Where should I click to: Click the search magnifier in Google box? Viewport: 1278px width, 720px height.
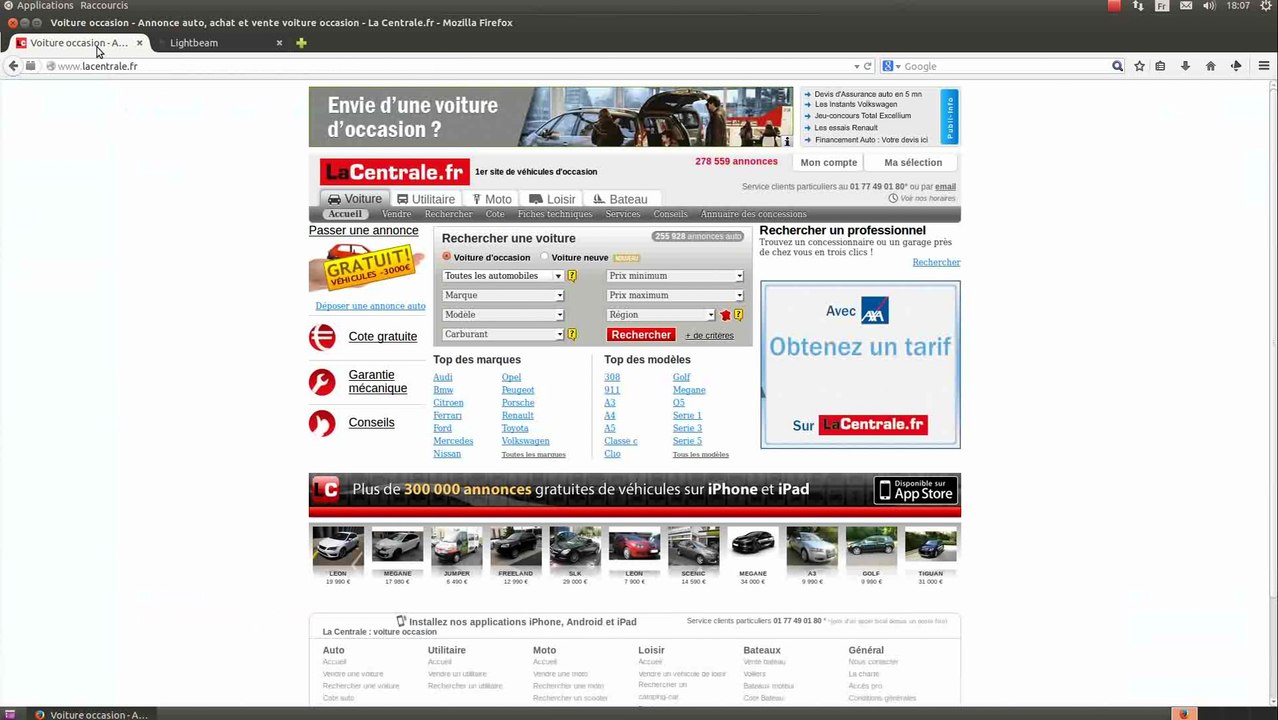tap(1117, 66)
